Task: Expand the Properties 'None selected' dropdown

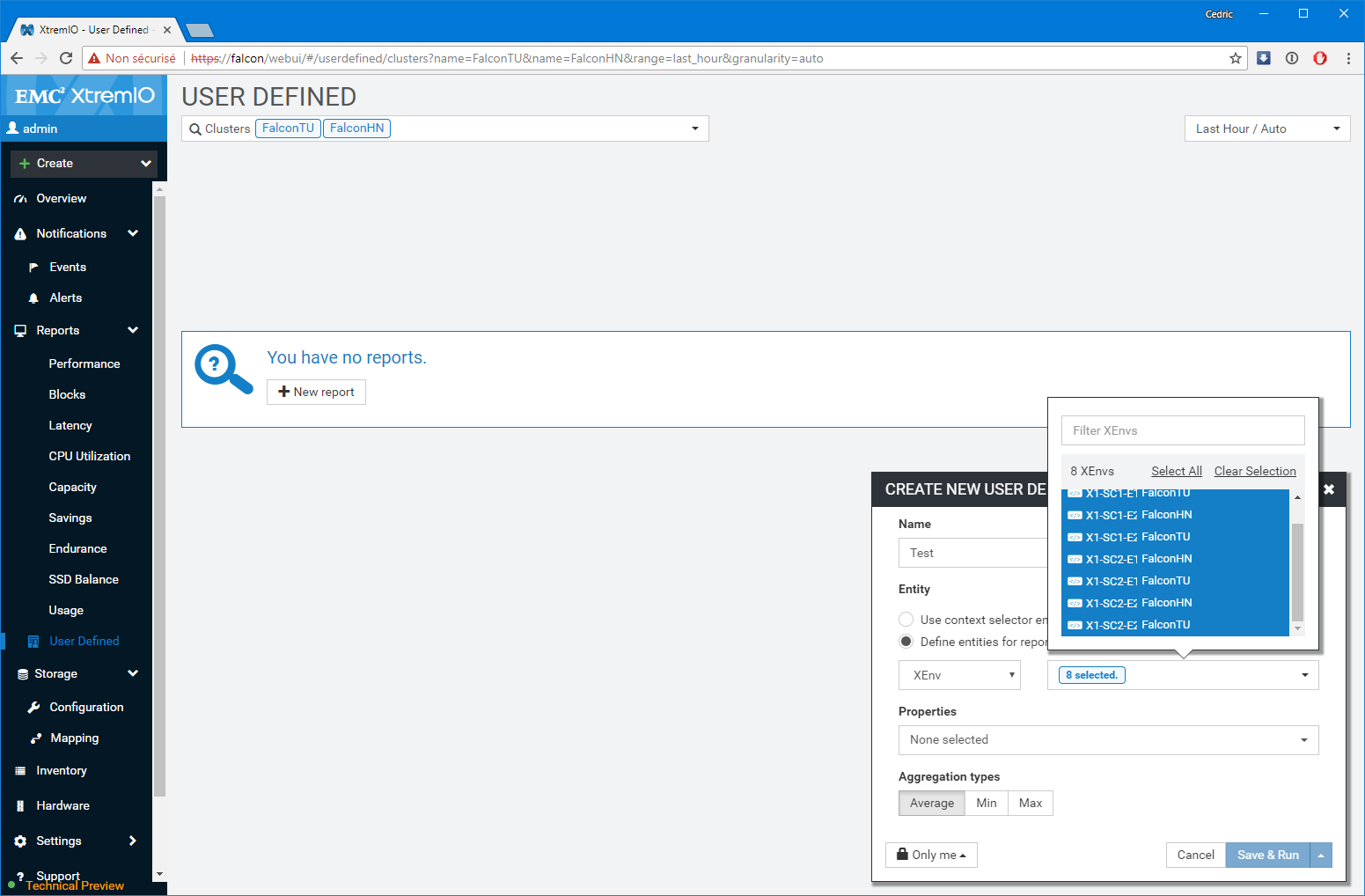Action: point(1108,740)
